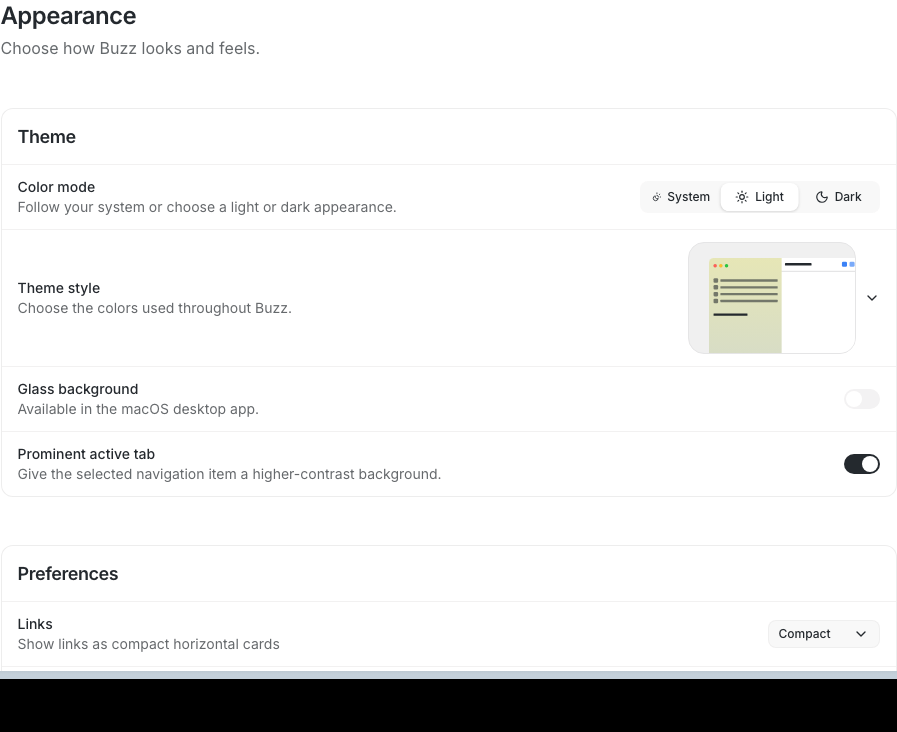Click the chevron icon inside the Compact dropdown

860,634
